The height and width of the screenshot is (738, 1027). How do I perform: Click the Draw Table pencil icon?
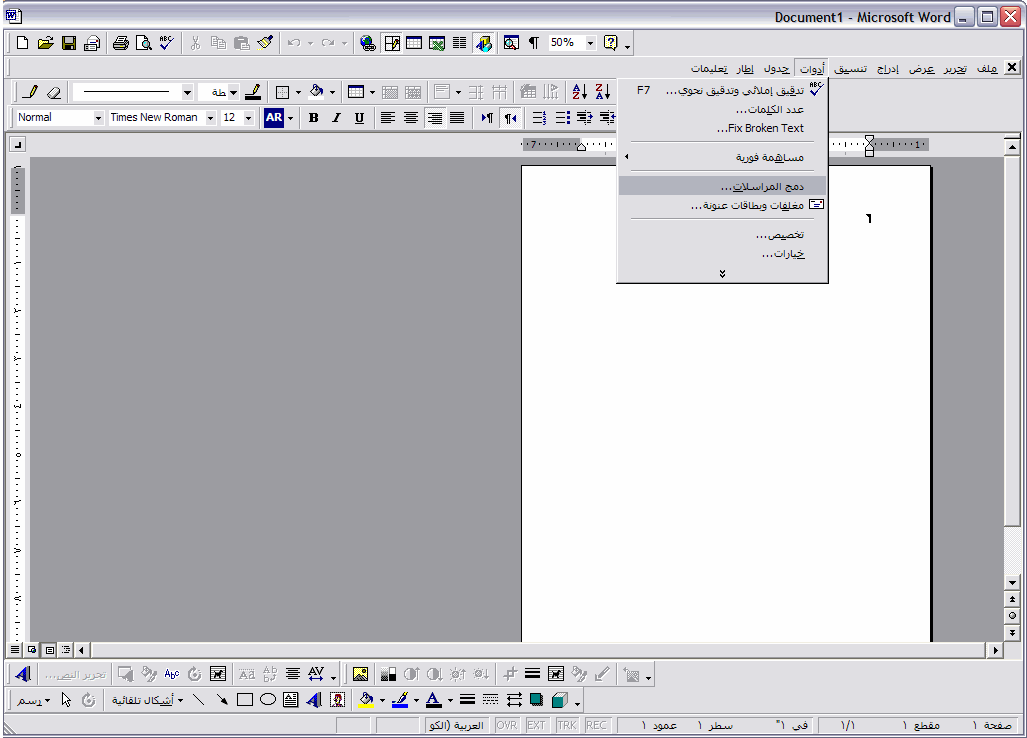(x=30, y=92)
